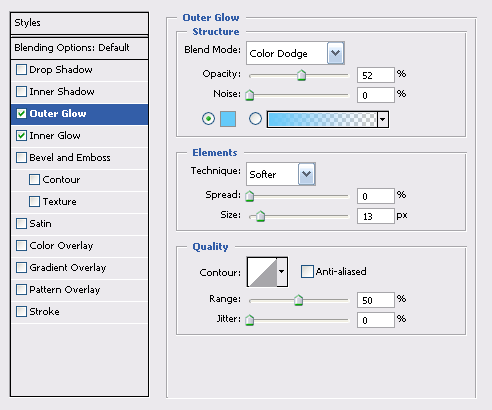492x410 pixels.
Task: Open the gradient picker dropdown arrow
Action: pos(383,119)
